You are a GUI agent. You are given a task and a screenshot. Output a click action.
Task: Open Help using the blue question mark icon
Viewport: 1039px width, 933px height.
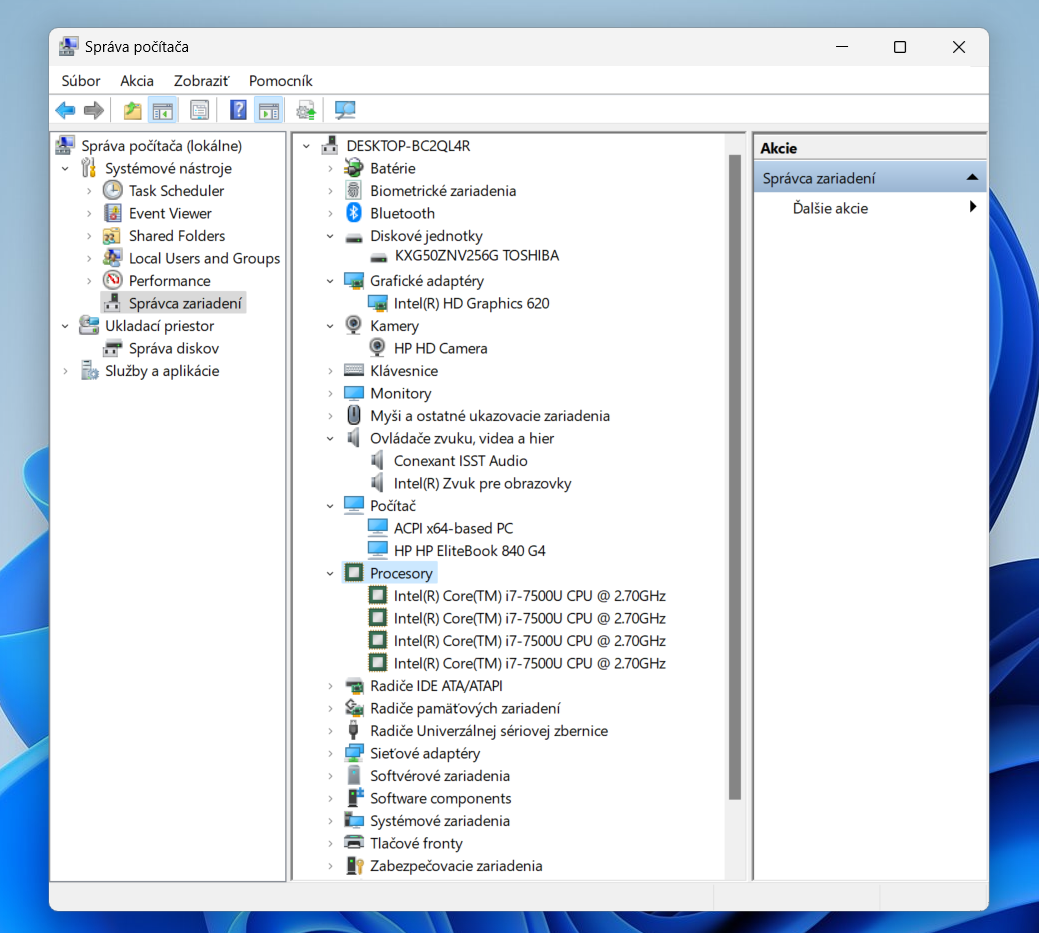click(x=238, y=110)
